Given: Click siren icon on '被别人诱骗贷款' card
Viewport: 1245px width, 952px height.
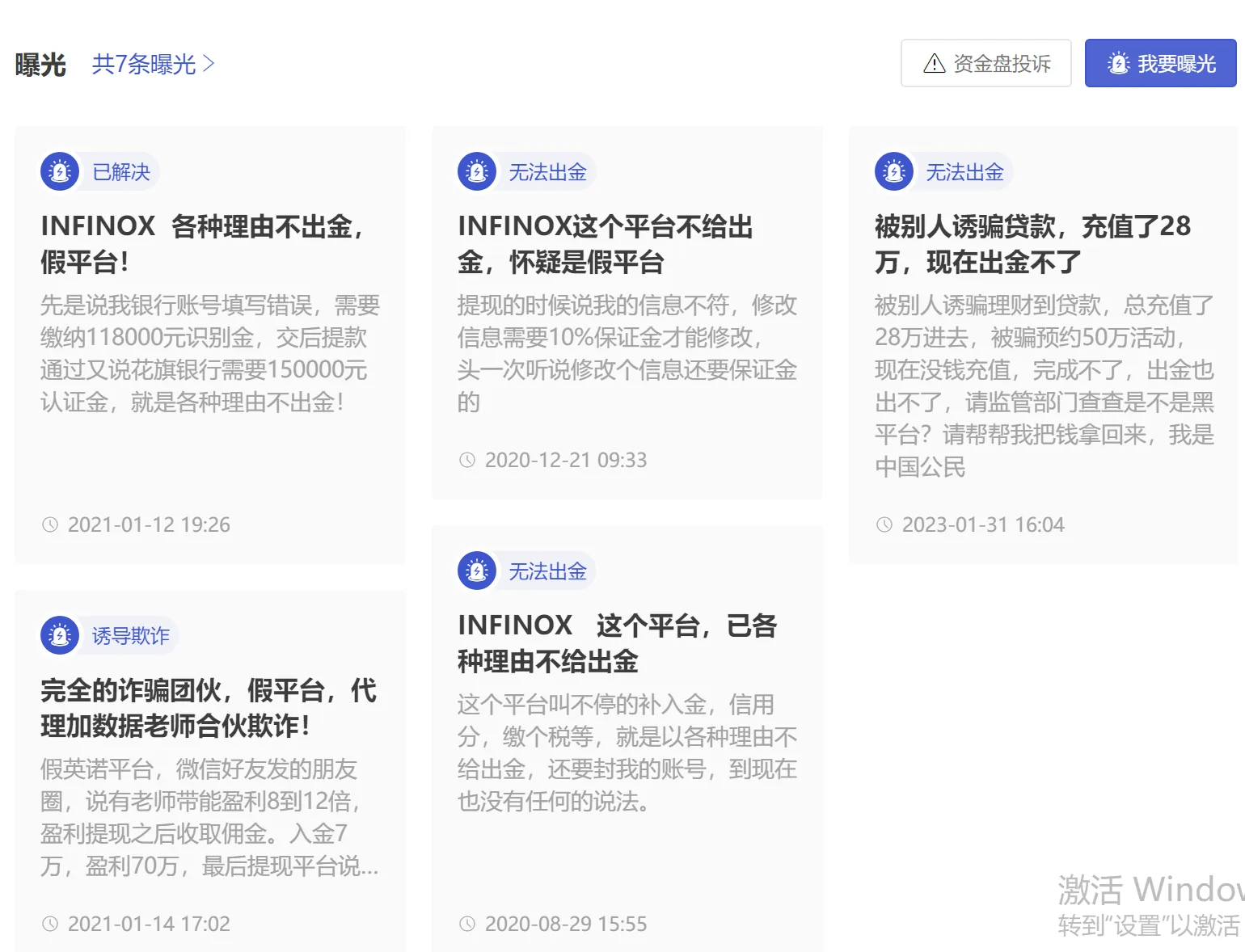Looking at the screenshot, I should click(894, 171).
